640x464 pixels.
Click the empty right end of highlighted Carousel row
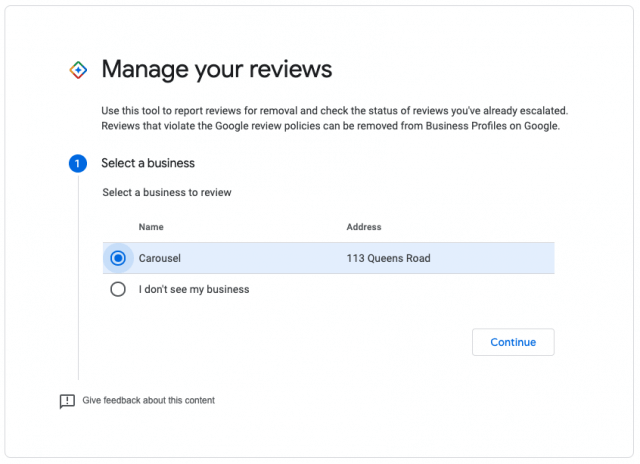click(x=492, y=258)
